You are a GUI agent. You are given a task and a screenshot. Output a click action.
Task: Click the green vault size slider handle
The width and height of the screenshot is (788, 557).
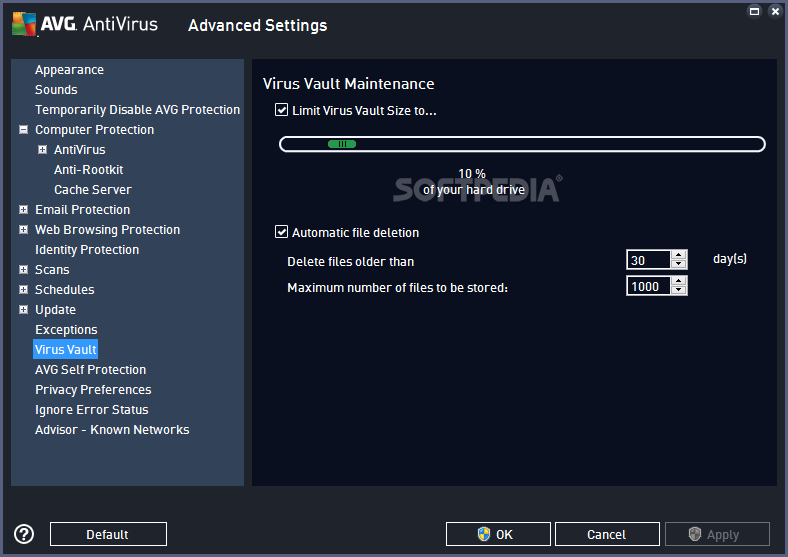[342, 144]
